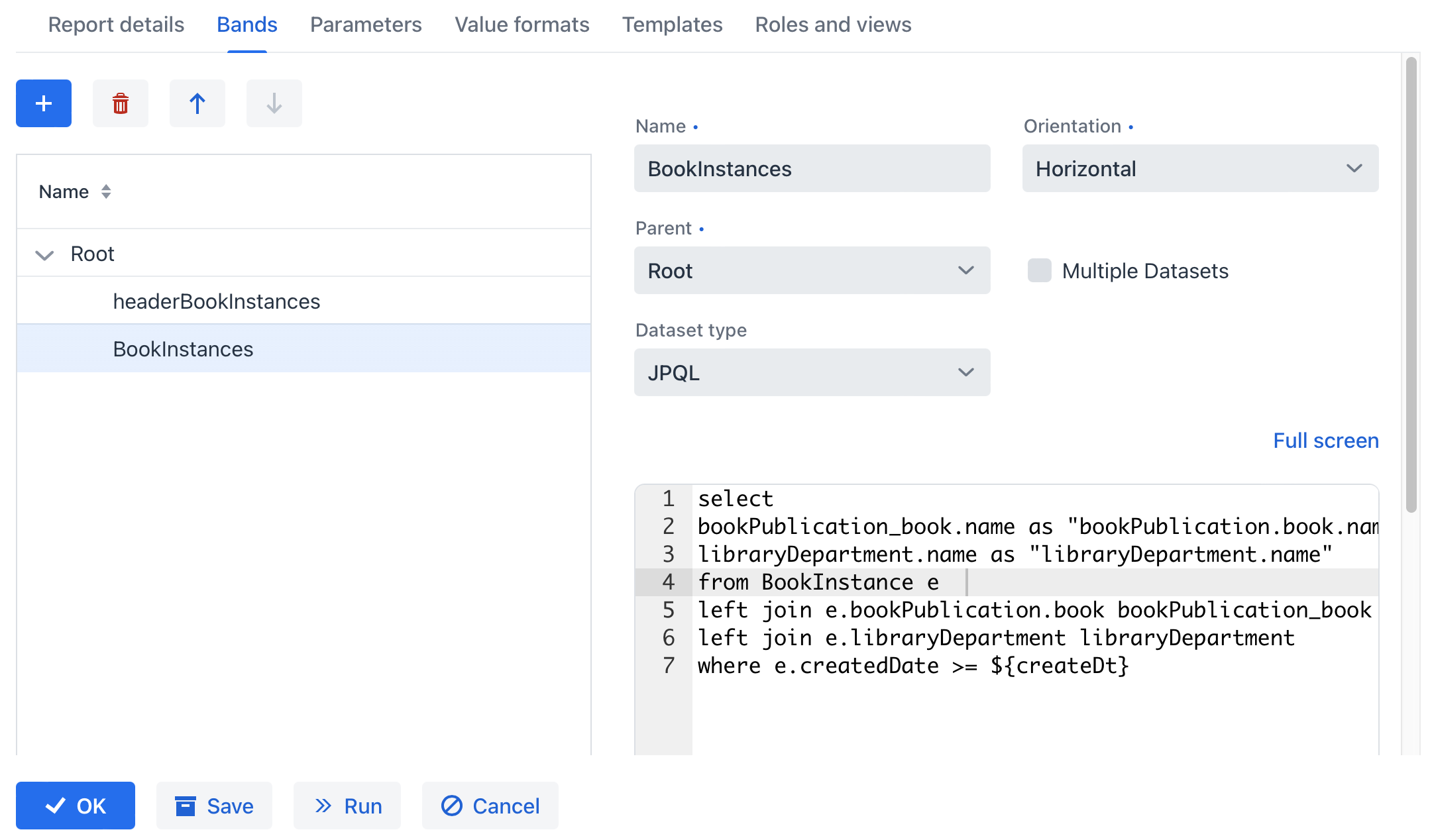Viewport: 1430px width, 840px height.
Task: Click the sort icon next to the Name column
Action: point(106,191)
